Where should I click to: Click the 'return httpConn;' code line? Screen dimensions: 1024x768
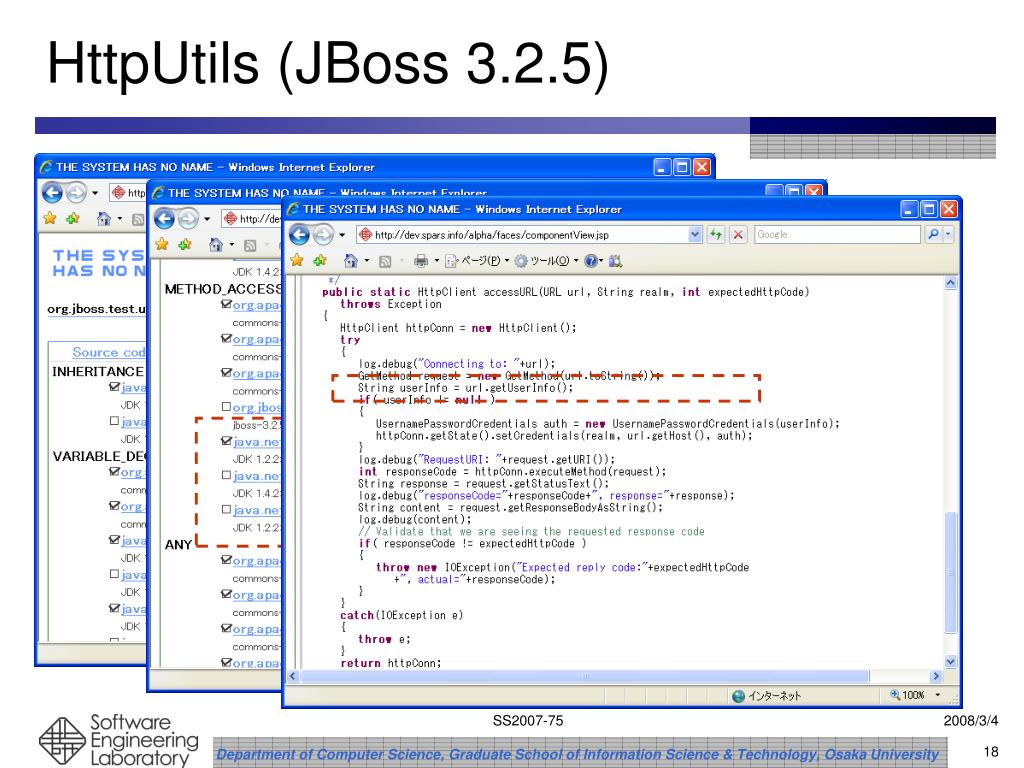(x=391, y=663)
